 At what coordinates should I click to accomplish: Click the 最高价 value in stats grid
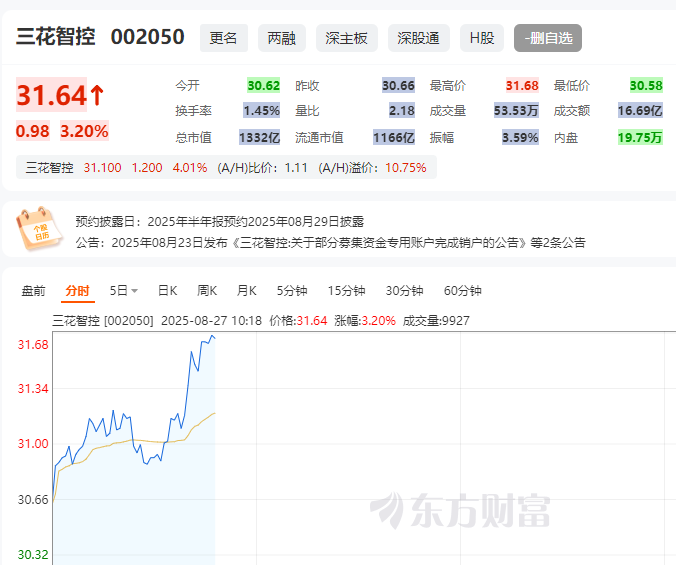(x=522, y=85)
